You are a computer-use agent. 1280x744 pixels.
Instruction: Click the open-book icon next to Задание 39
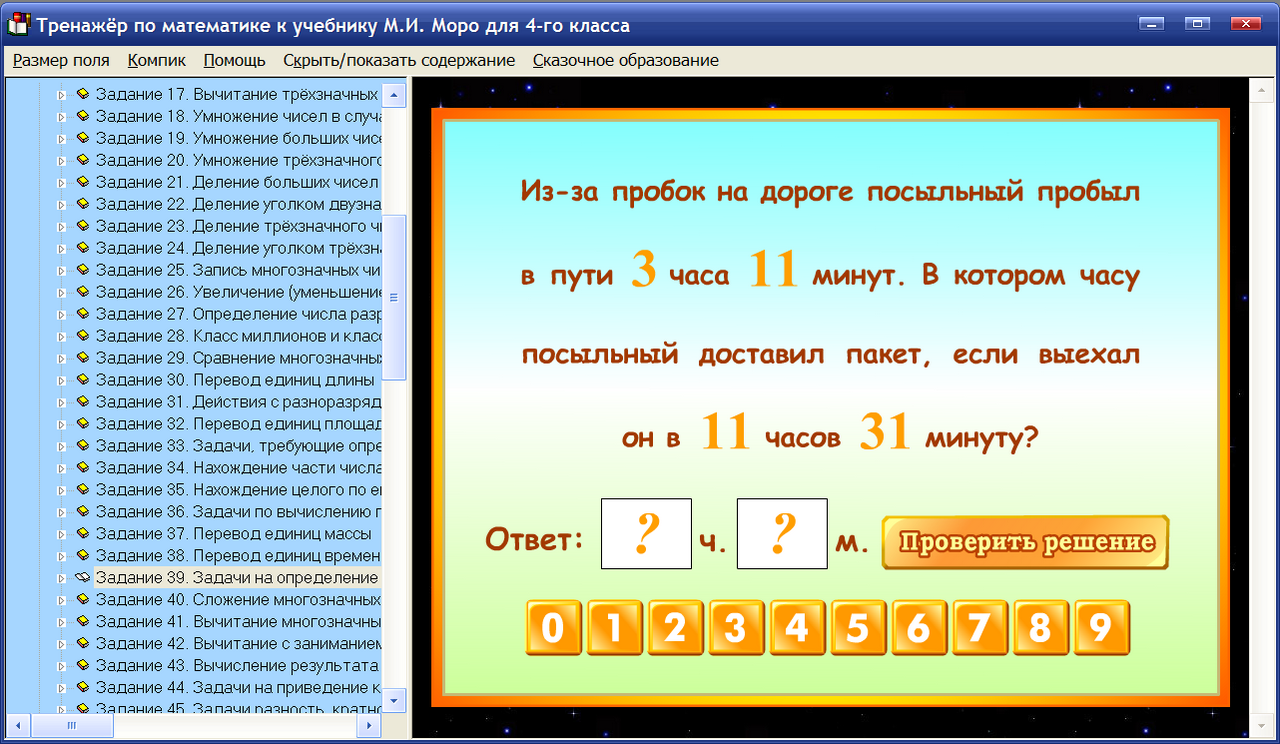pyautogui.click(x=84, y=577)
